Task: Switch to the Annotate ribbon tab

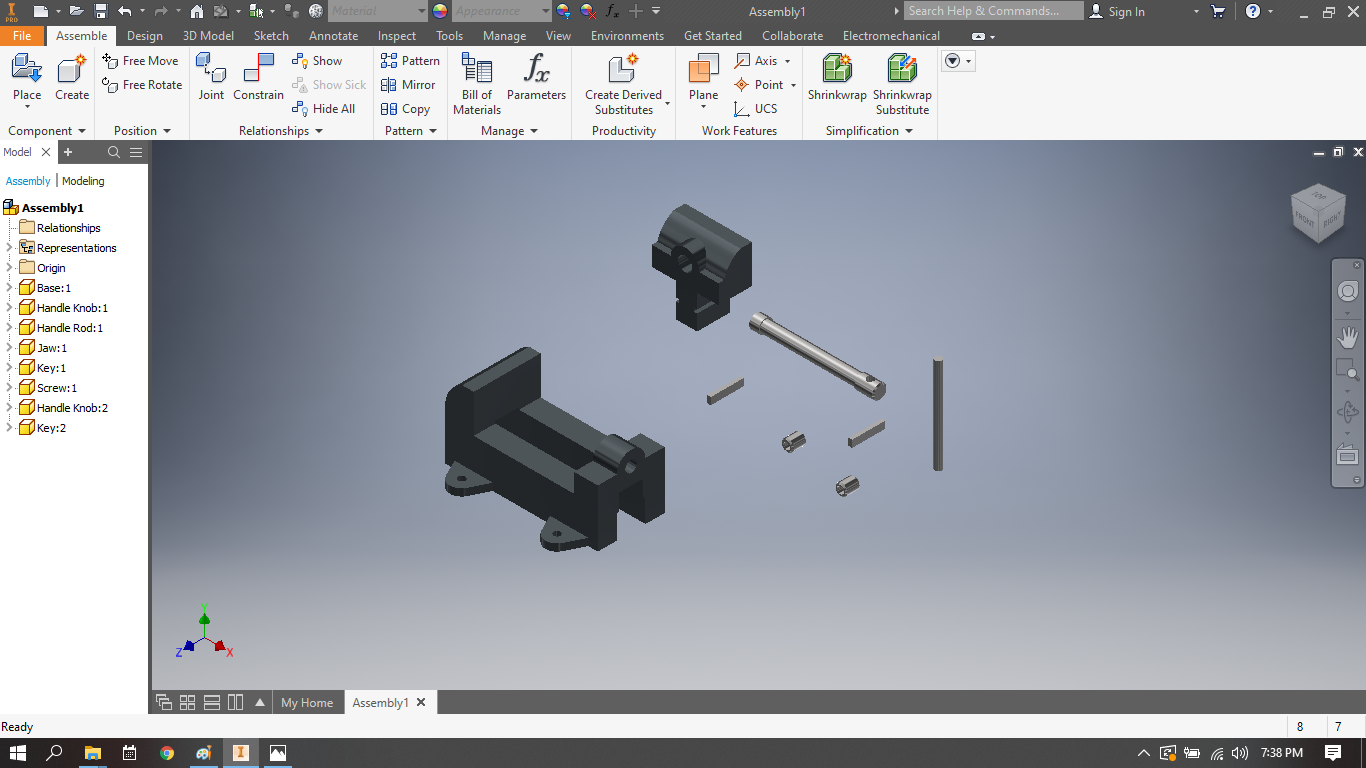Action: tap(333, 35)
